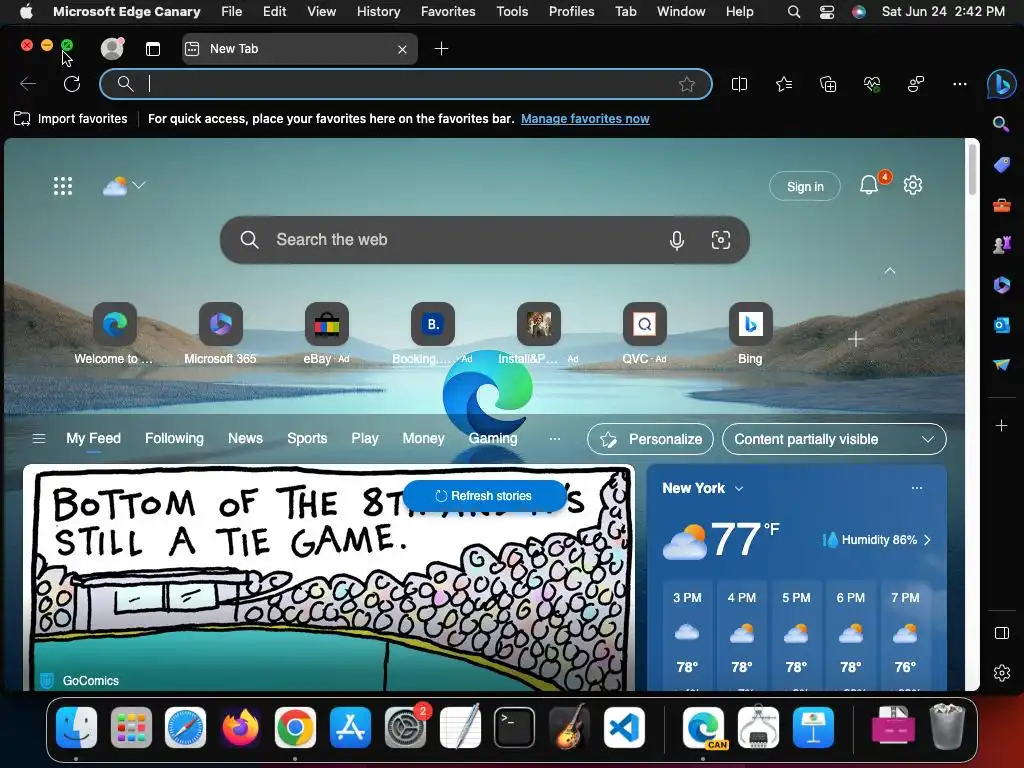Image resolution: width=1024 pixels, height=768 pixels.
Task: Add a quick link with plus
Action: pyautogui.click(x=856, y=339)
